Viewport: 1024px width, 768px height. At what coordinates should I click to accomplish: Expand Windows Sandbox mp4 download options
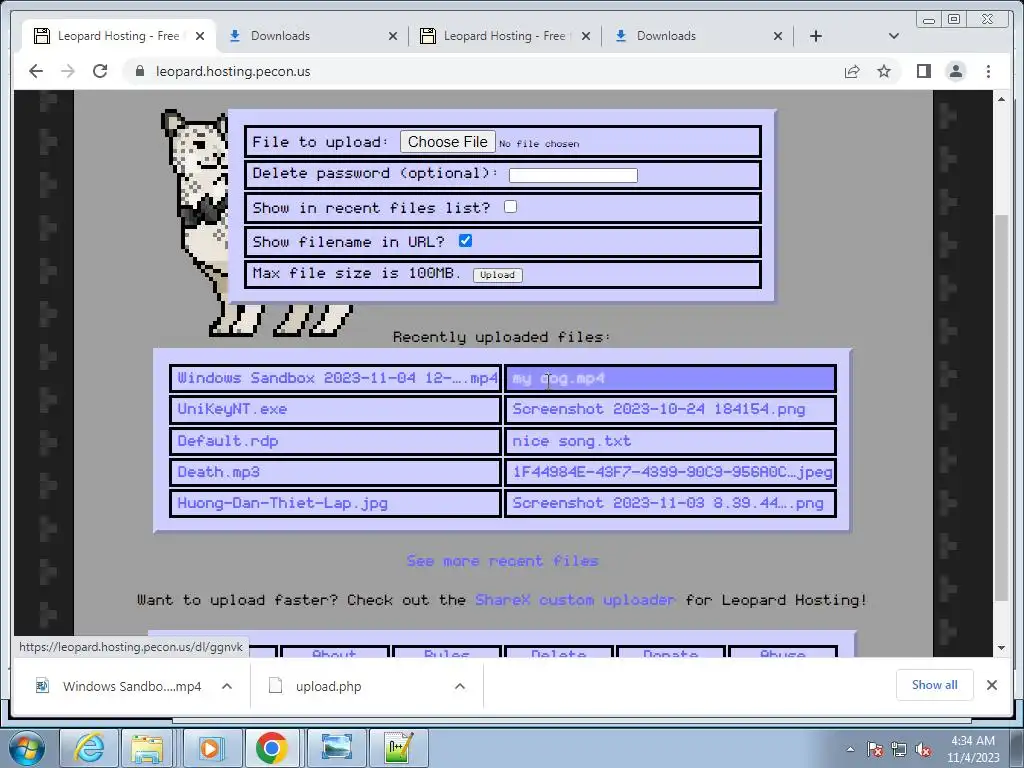(227, 686)
